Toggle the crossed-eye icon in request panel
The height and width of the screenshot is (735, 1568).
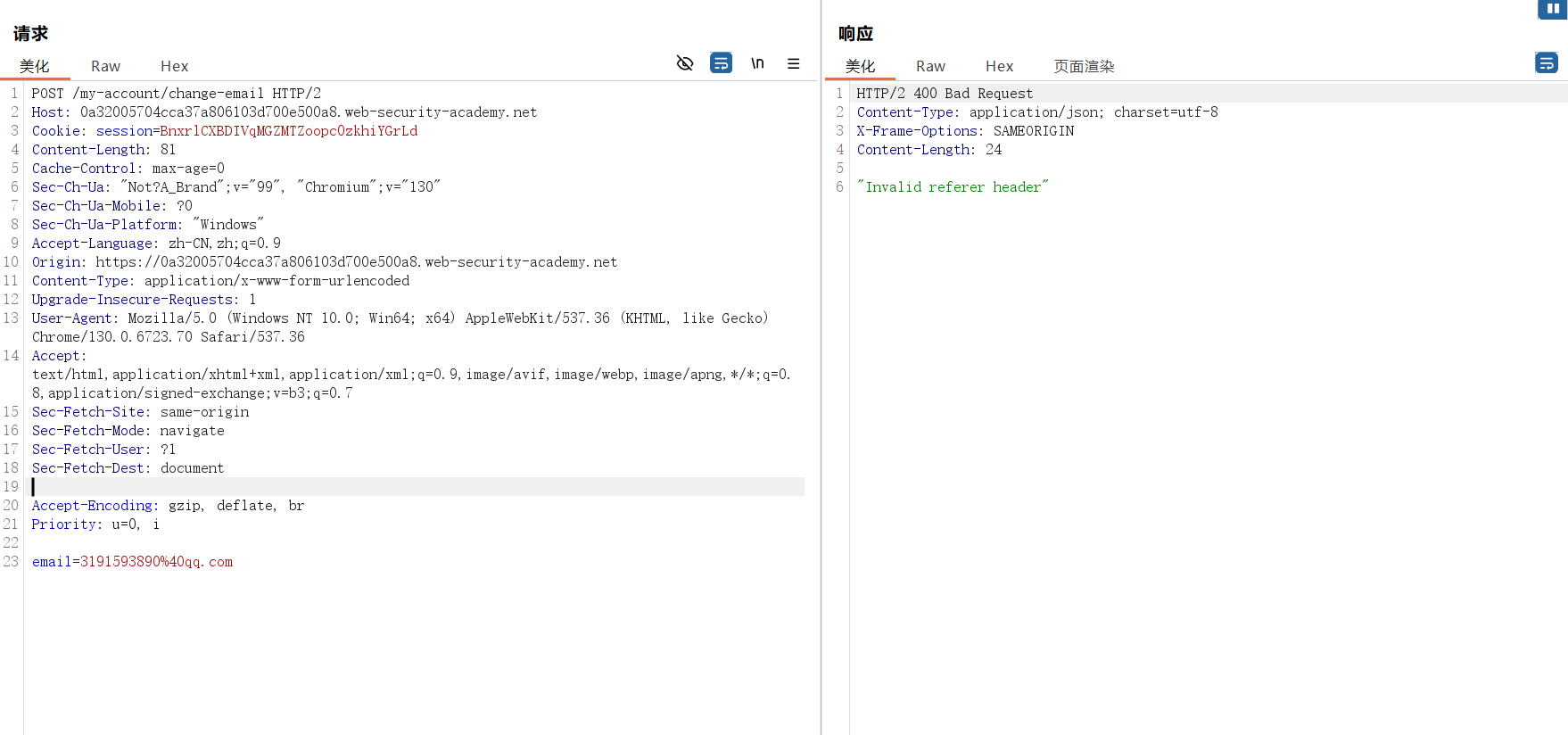click(684, 63)
